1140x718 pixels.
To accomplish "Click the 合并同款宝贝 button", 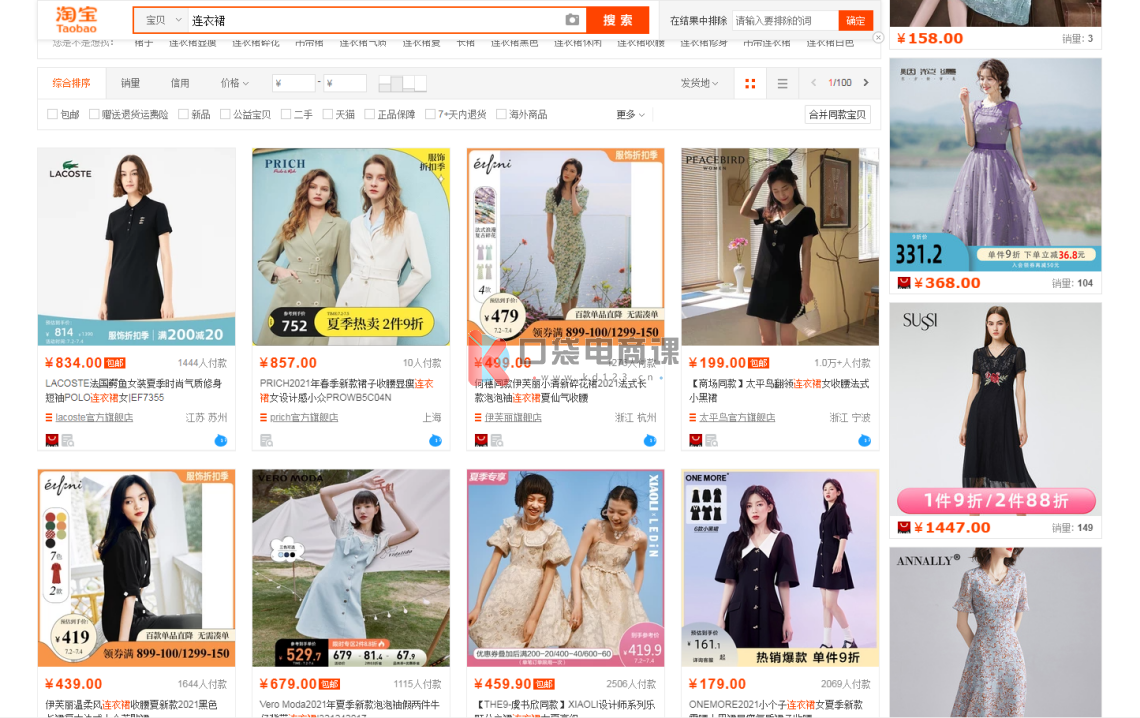I will 838,115.
